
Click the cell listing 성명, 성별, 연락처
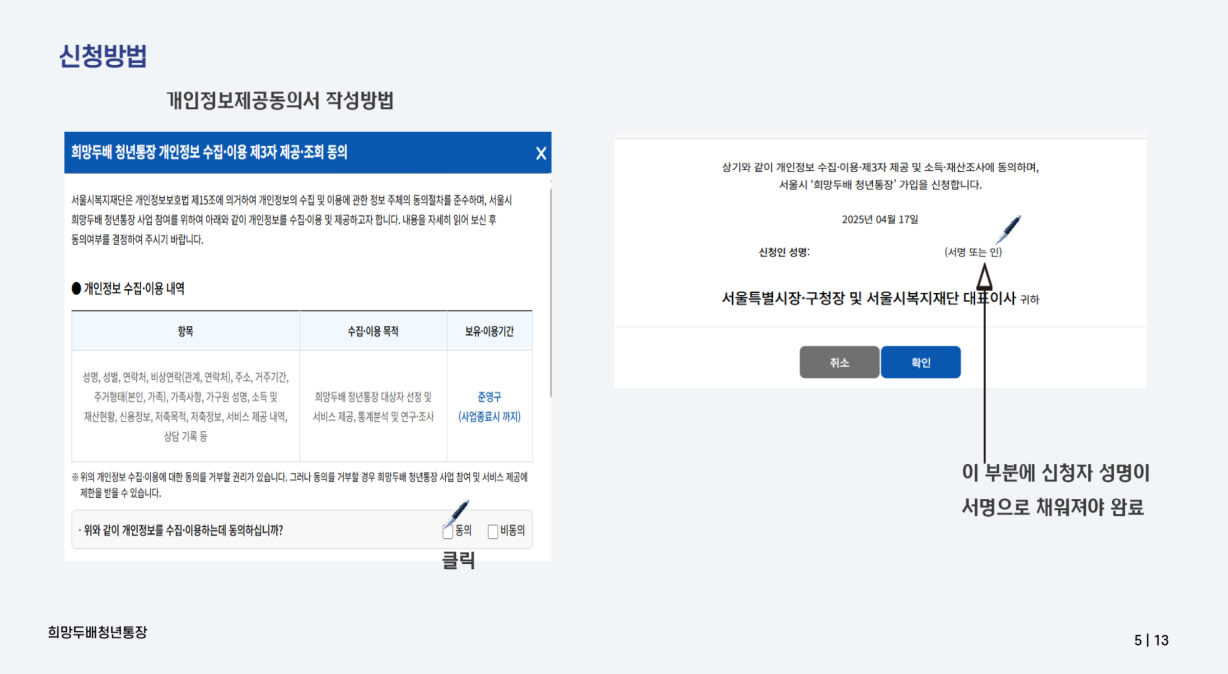coord(185,407)
